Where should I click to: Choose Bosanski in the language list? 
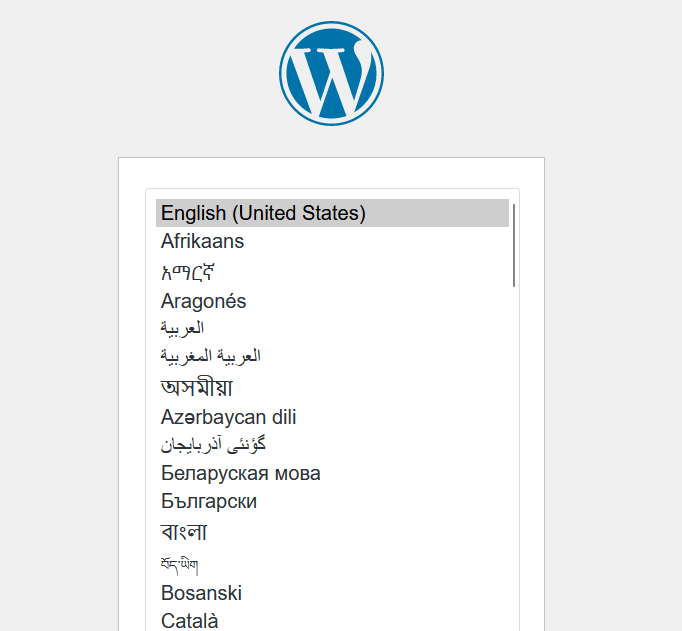(201, 593)
